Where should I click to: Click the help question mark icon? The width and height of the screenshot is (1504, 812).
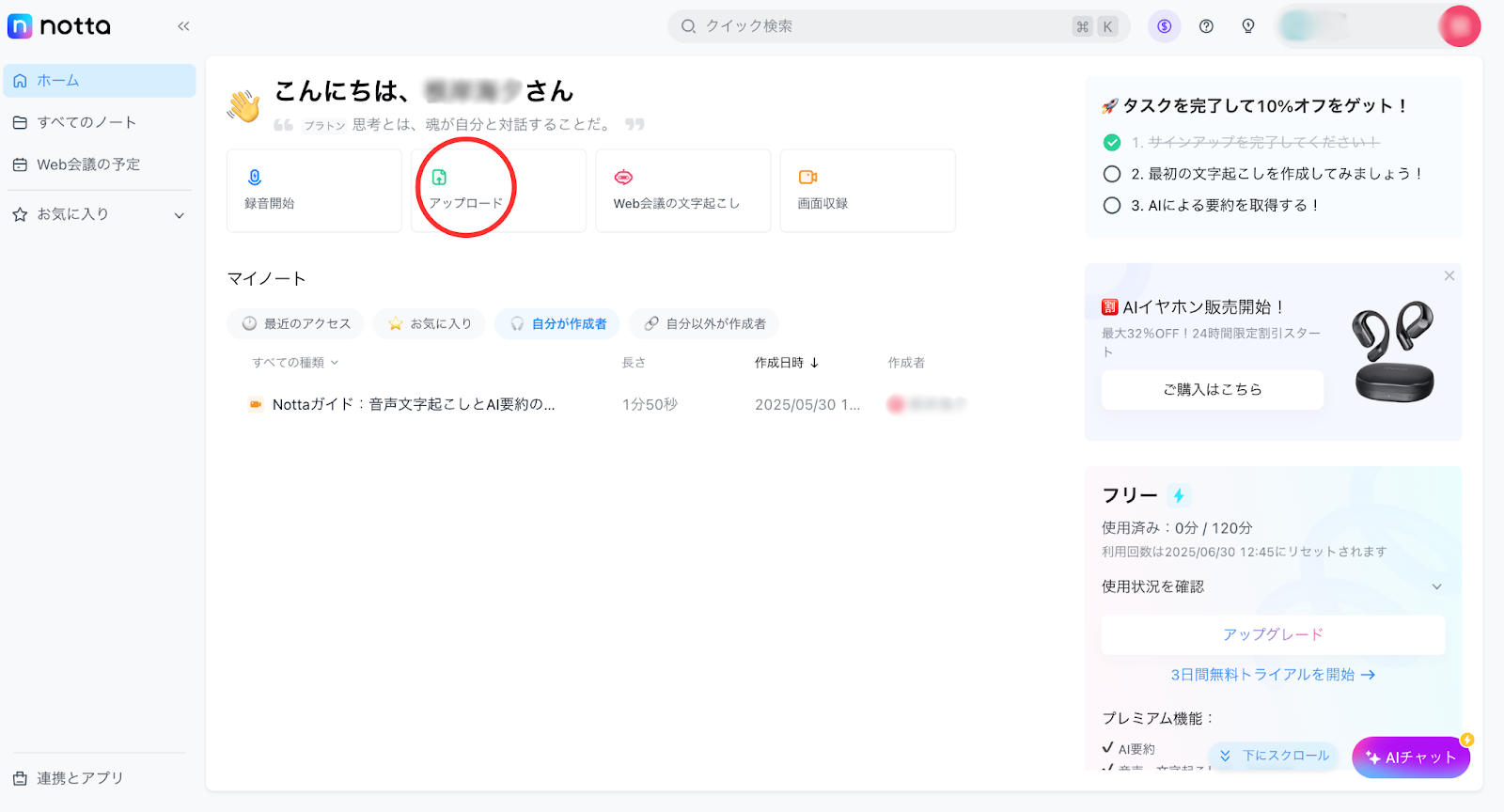pyautogui.click(x=1206, y=26)
